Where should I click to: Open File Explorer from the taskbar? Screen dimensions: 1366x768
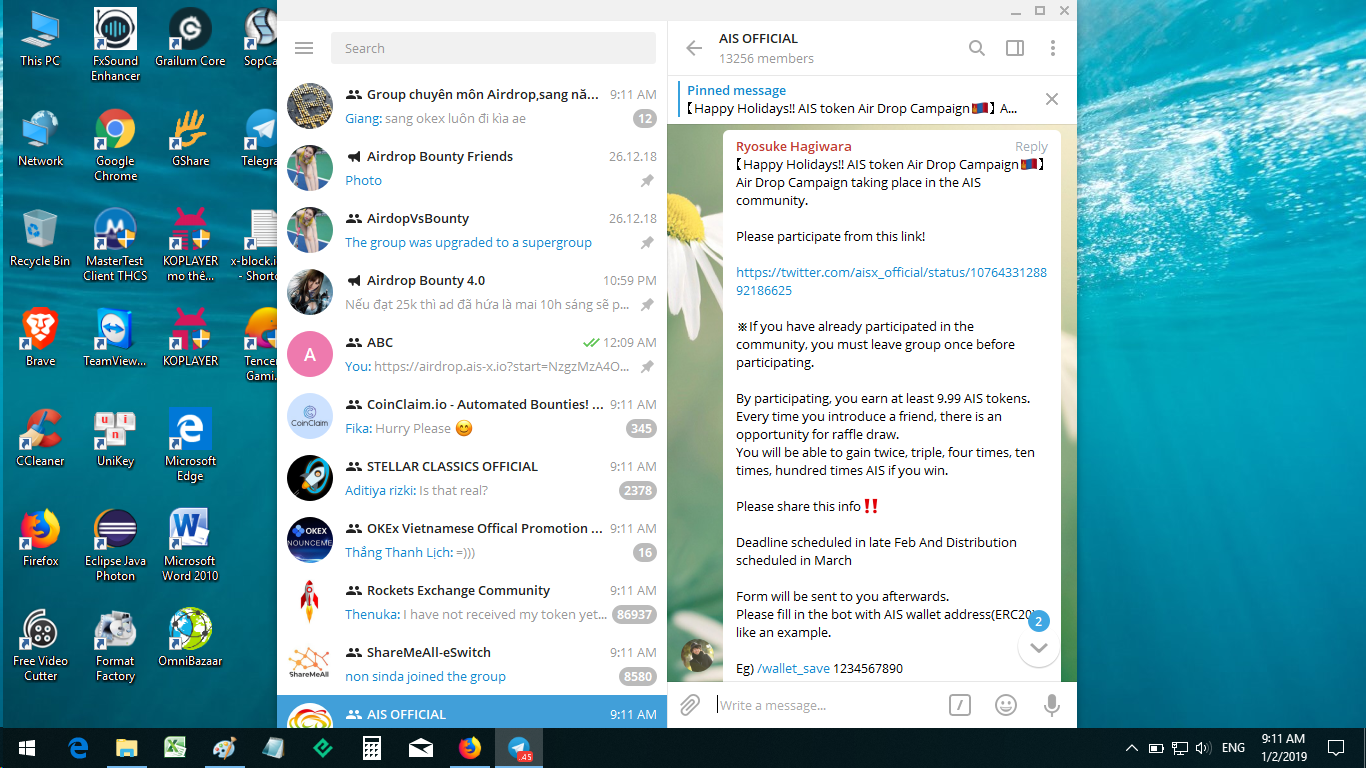(126, 748)
